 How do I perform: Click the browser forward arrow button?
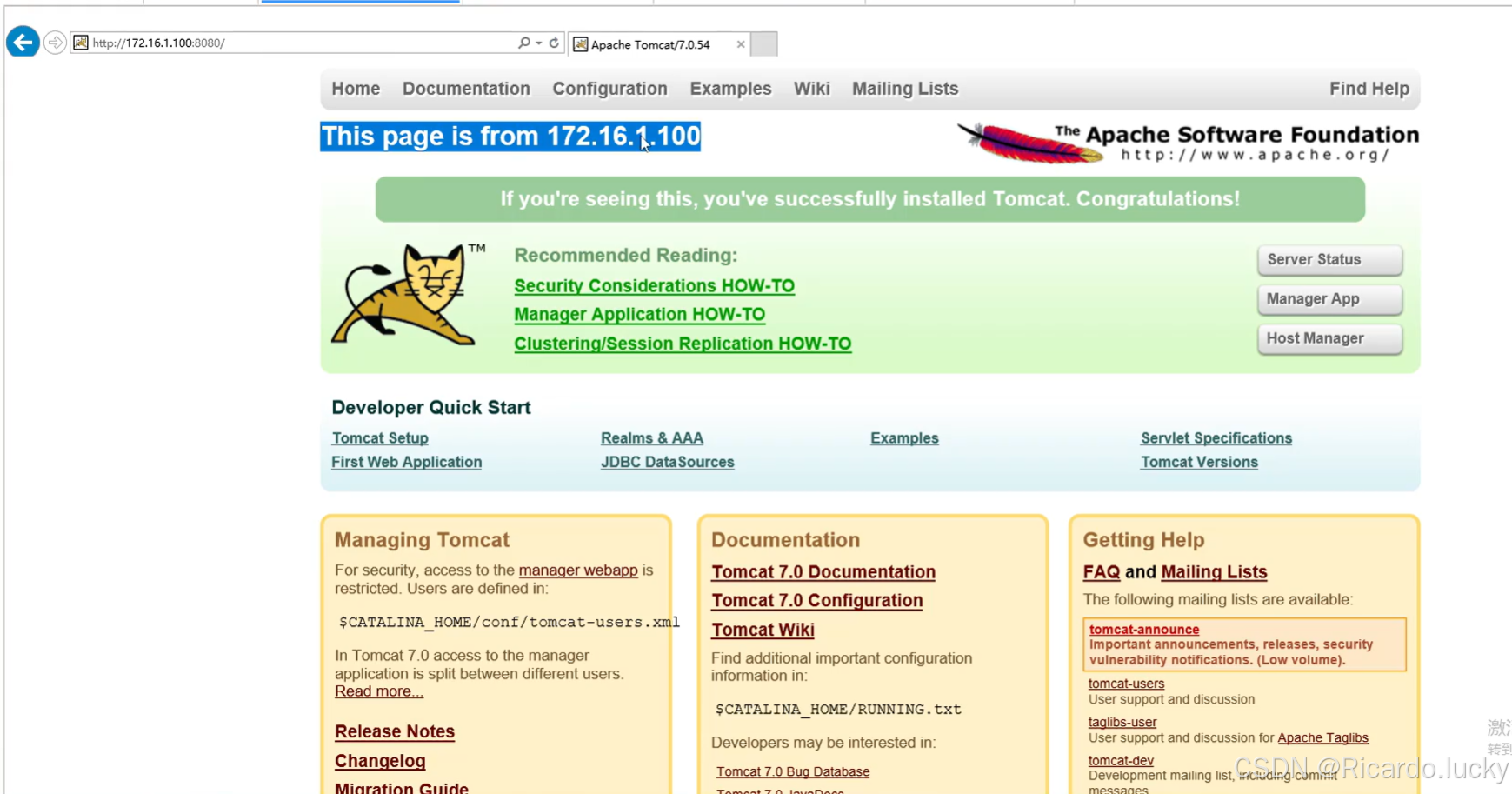click(x=55, y=42)
